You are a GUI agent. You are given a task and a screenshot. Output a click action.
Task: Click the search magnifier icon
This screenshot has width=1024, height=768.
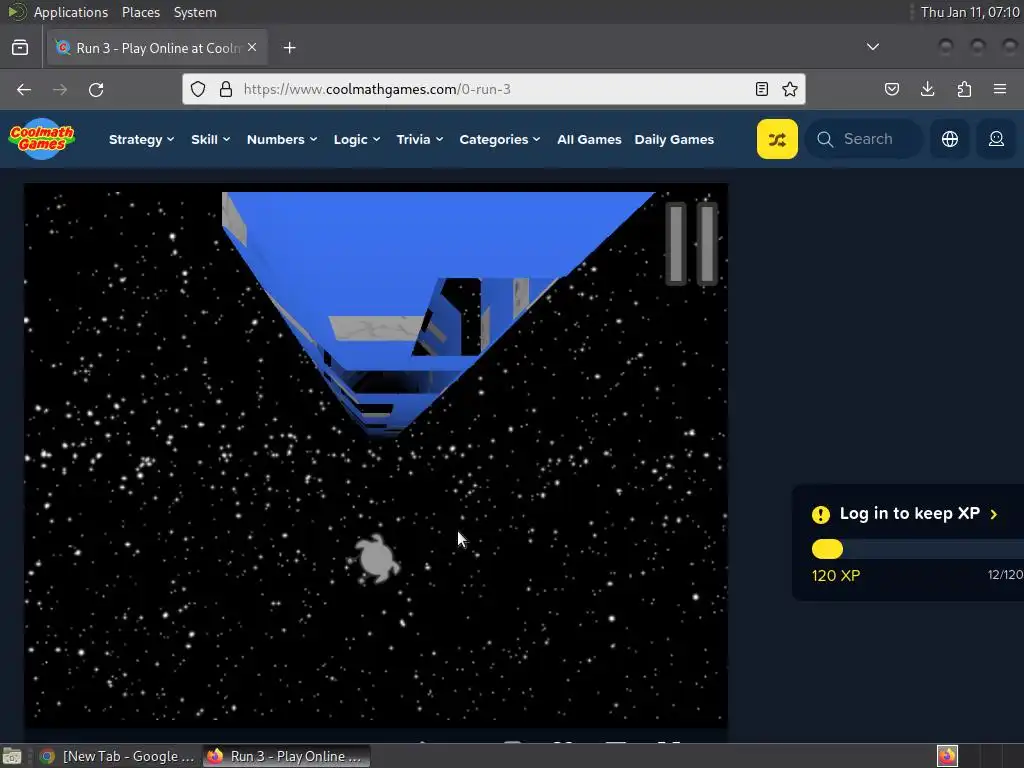pyautogui.click(x=825, y=139)
